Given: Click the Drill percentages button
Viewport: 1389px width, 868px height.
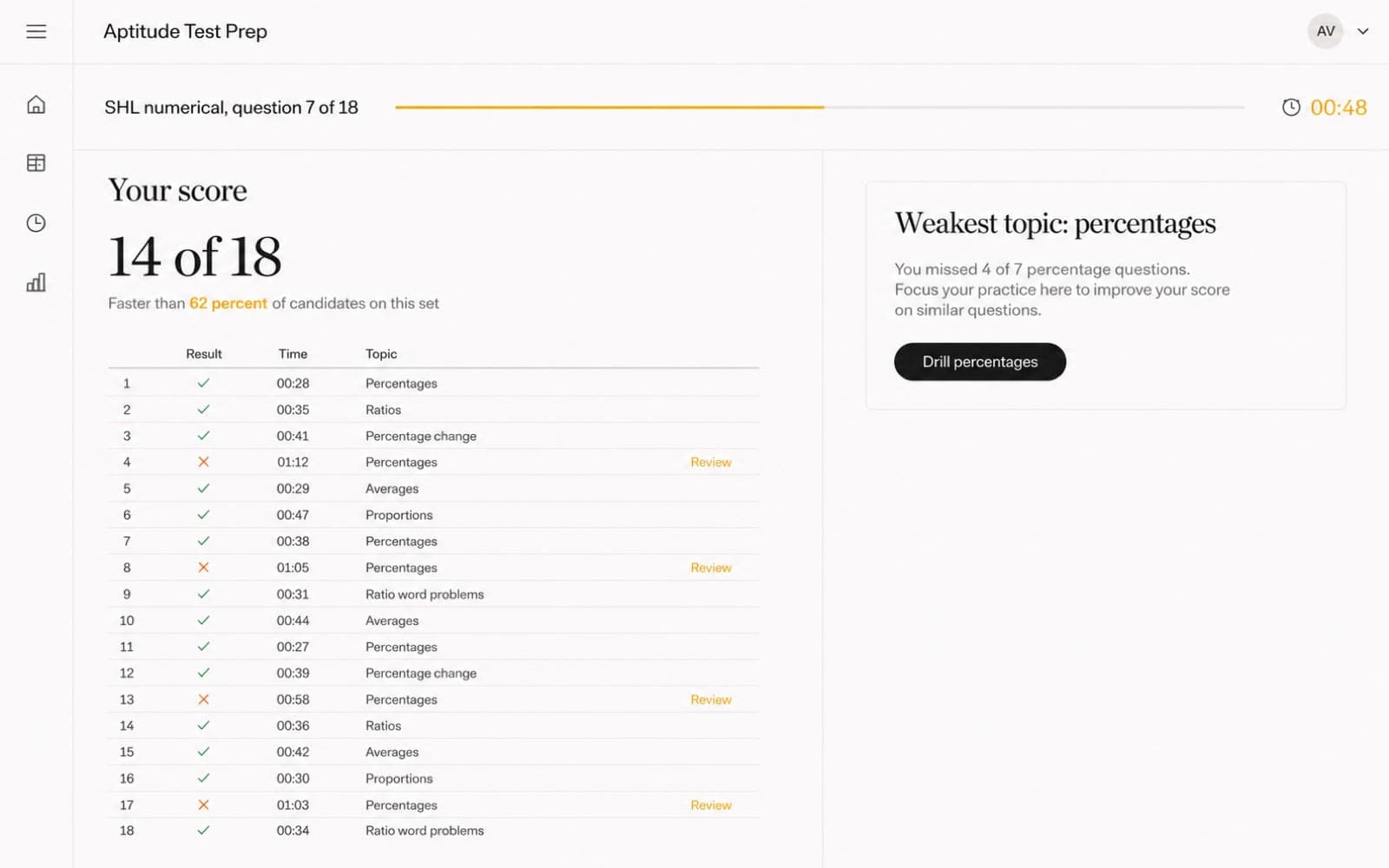Looking at the screenshot, I should (980, 362).
